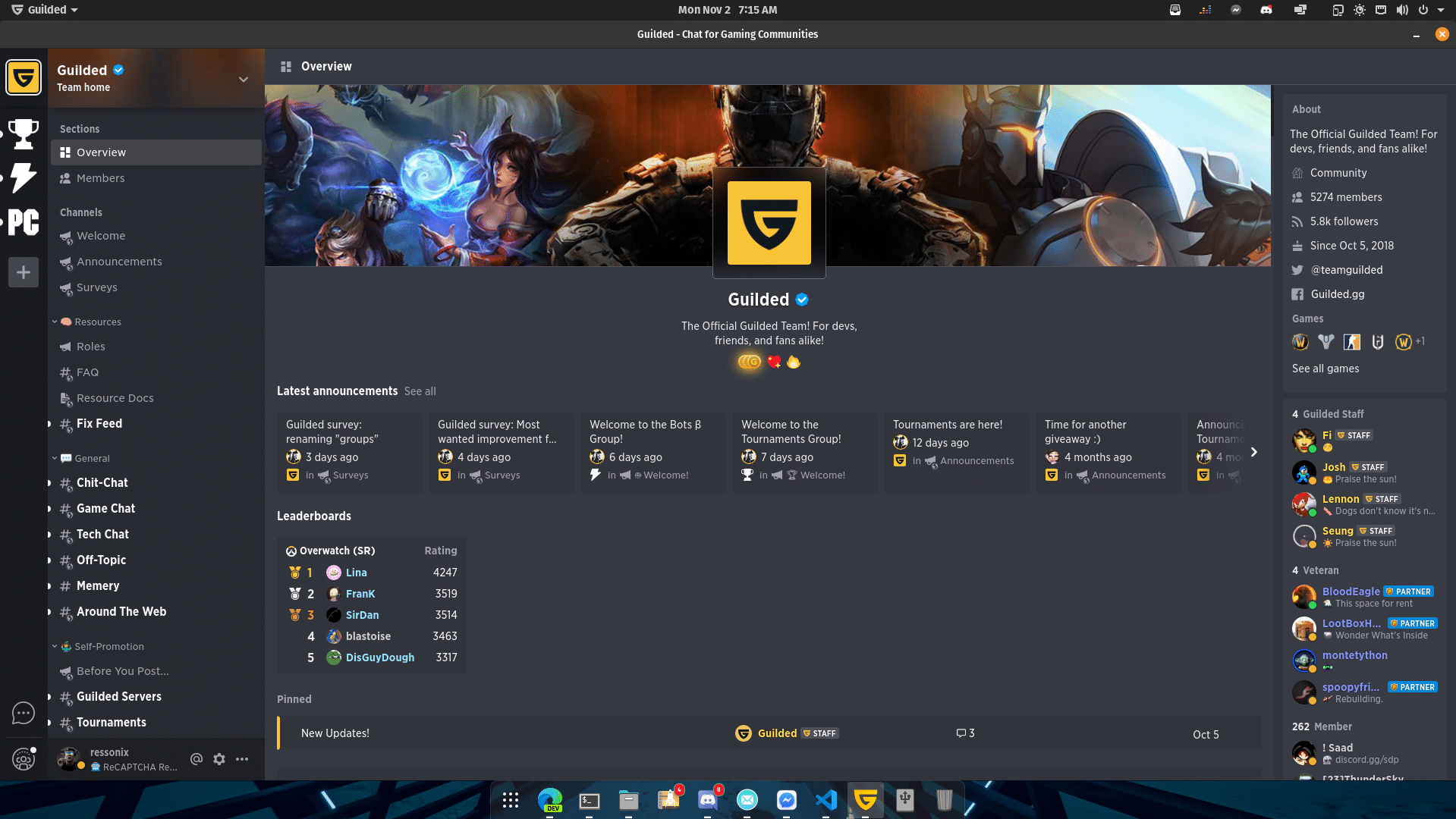Open the Guilded app menu in top bar
Image resolution: width=1456 pixels, height=819 pixels.
45,10
